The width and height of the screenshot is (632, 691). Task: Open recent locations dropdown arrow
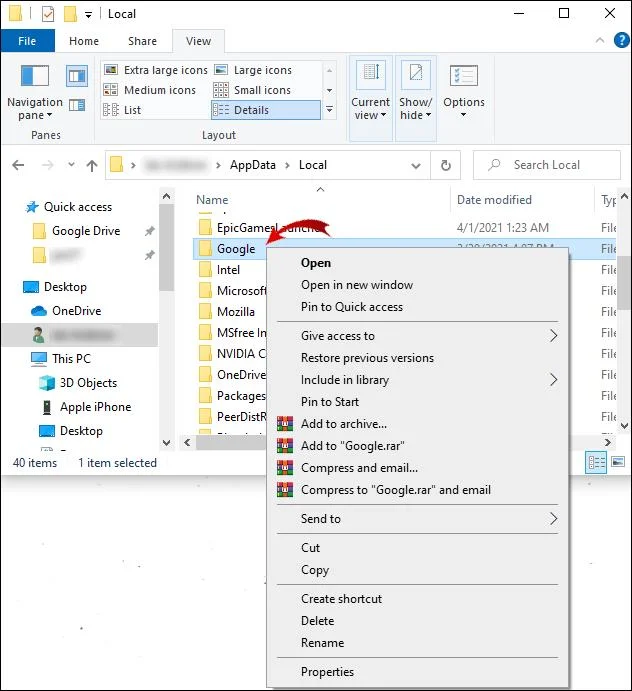[x=71, y=165]
